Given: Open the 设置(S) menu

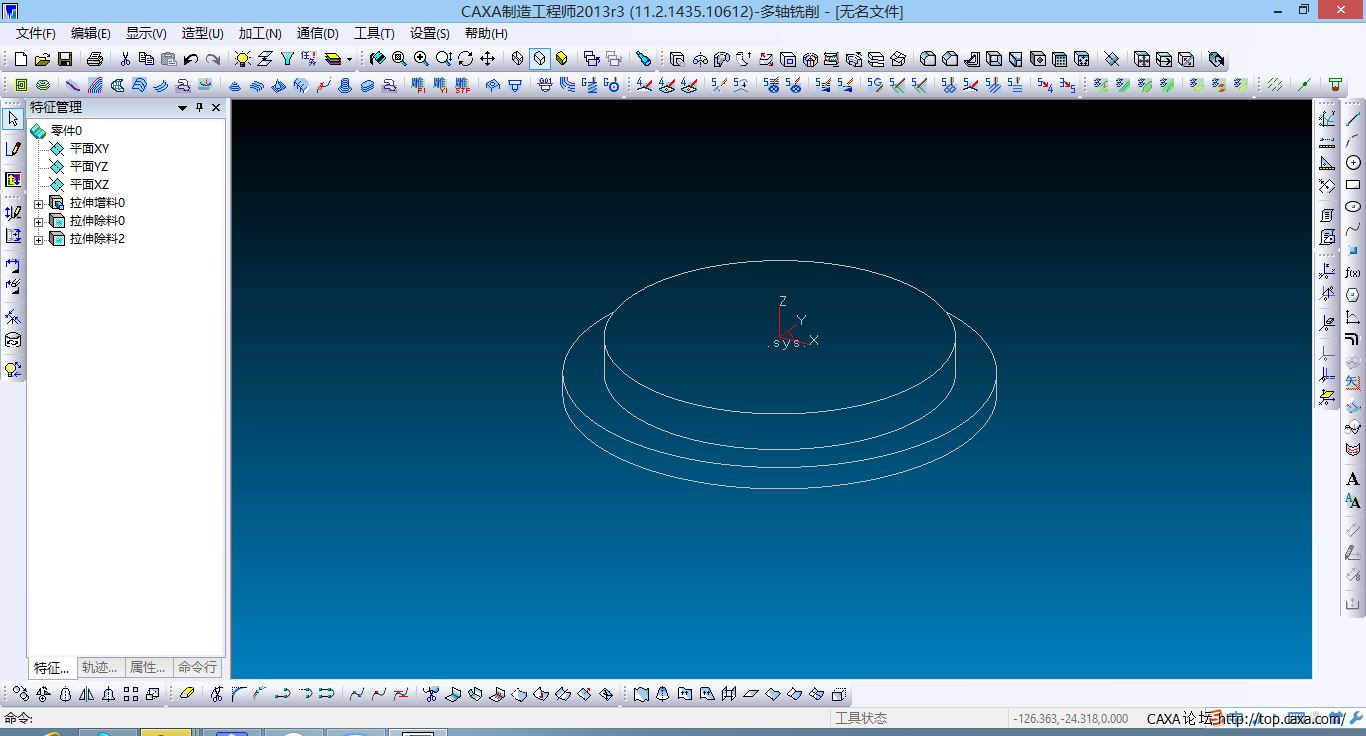Looking at the screenshot, I should [x=430, y=33].
